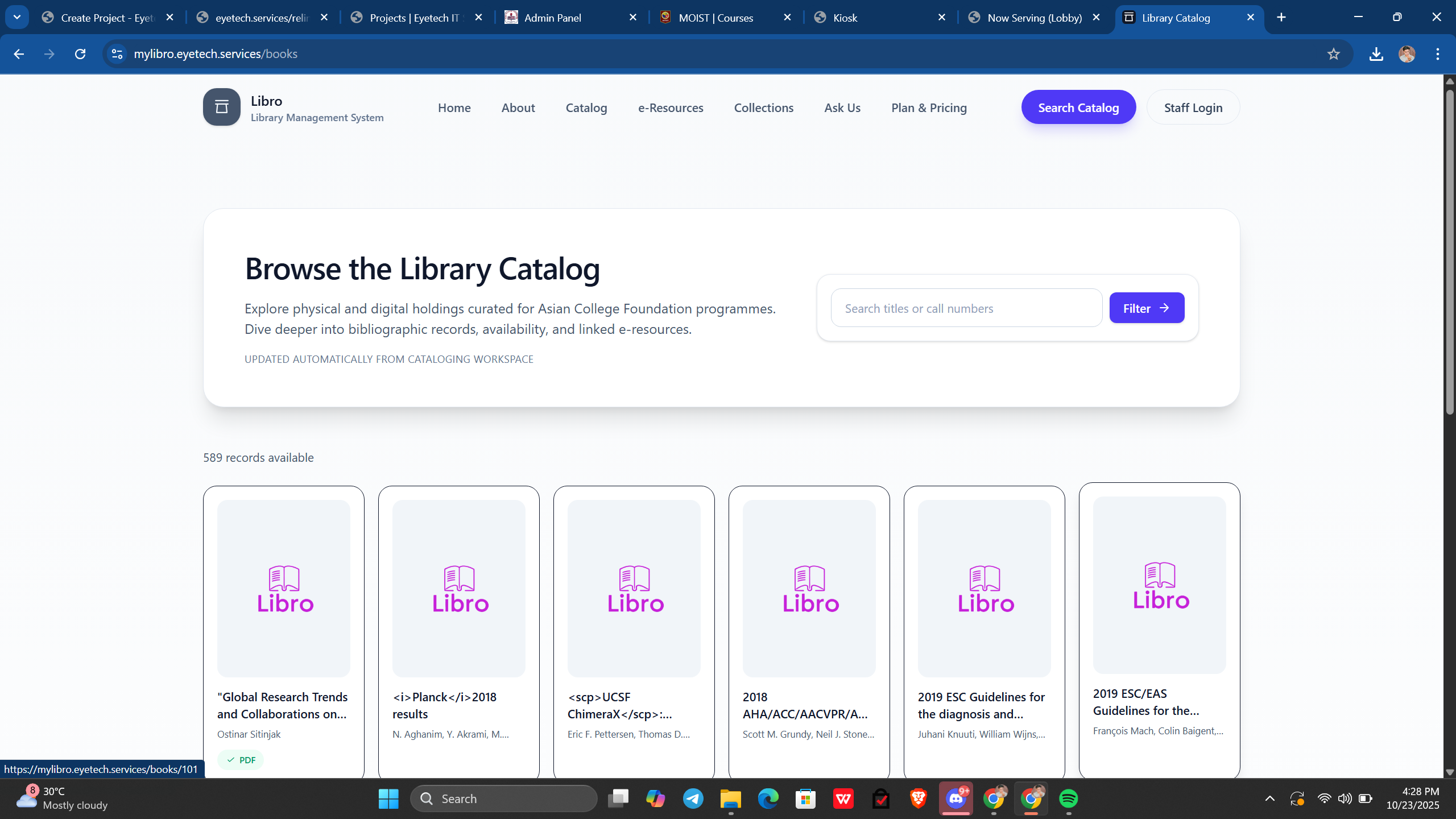The width and height of the screenshot is (1456, 819).
Task: Click the Libro logo icon in header
Action: [x=221, y=107]
